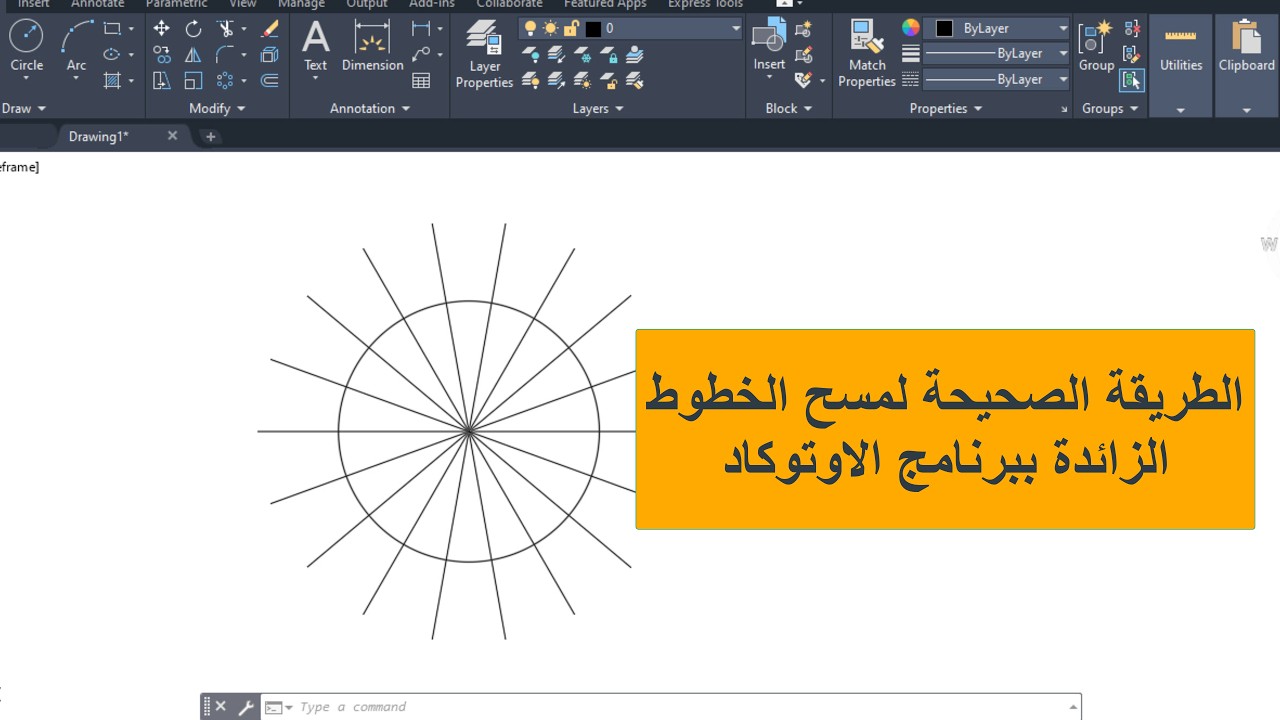This screenshot has height=720, width=1280.
Task: Select the Circle drawing tool
Action: [x=26, y=46]
